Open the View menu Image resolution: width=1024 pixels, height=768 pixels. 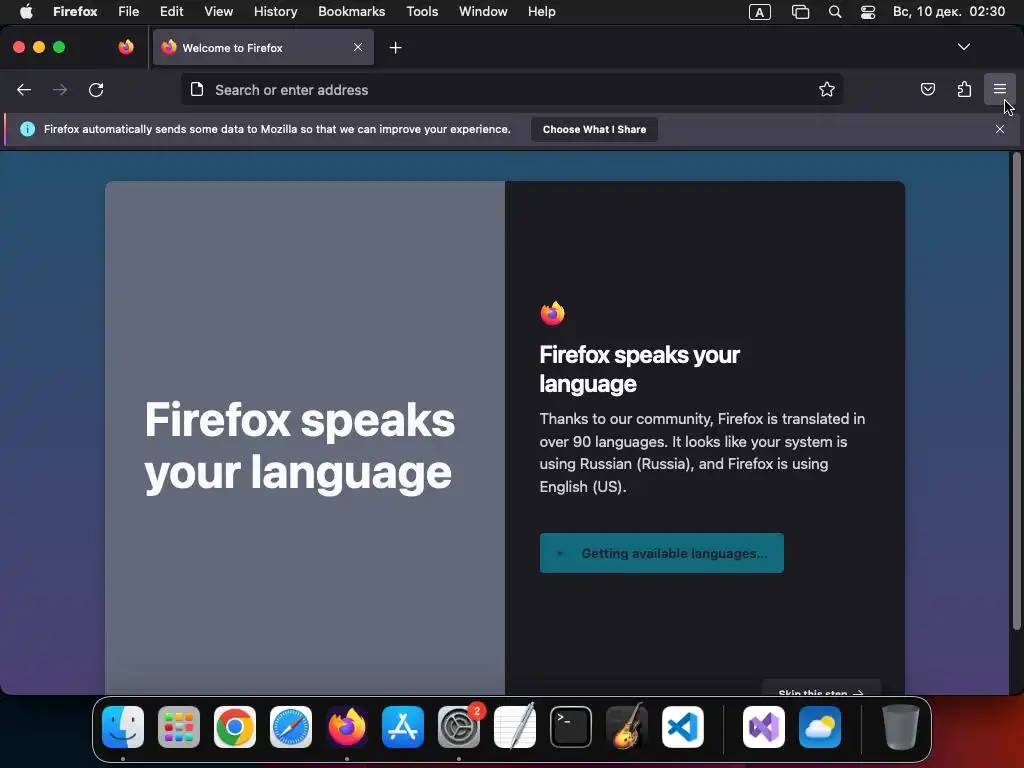(x=218, y=12)
